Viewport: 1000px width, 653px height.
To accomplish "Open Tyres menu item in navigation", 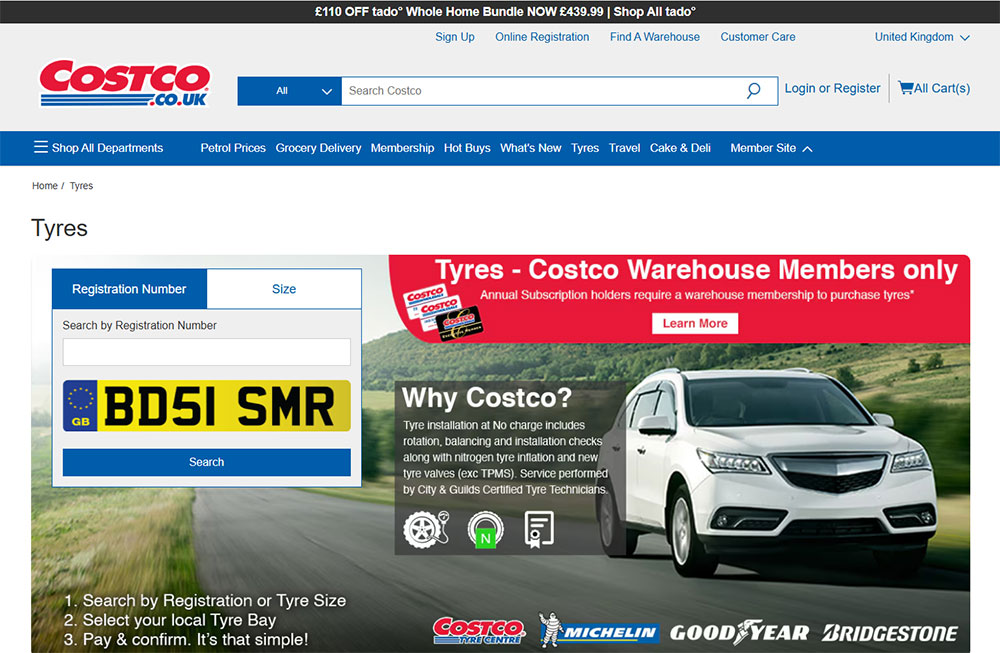I will pyautogui.click(x=585, y=148).
